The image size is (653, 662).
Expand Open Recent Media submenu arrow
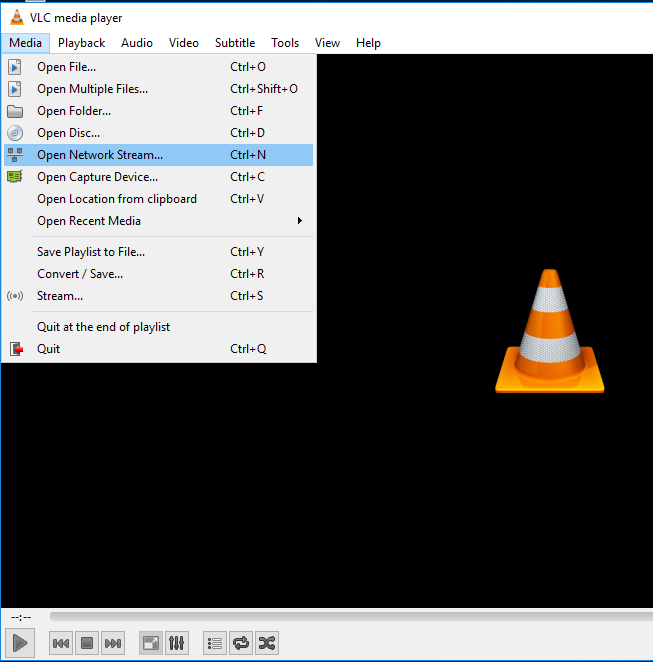tap(299, 221)
